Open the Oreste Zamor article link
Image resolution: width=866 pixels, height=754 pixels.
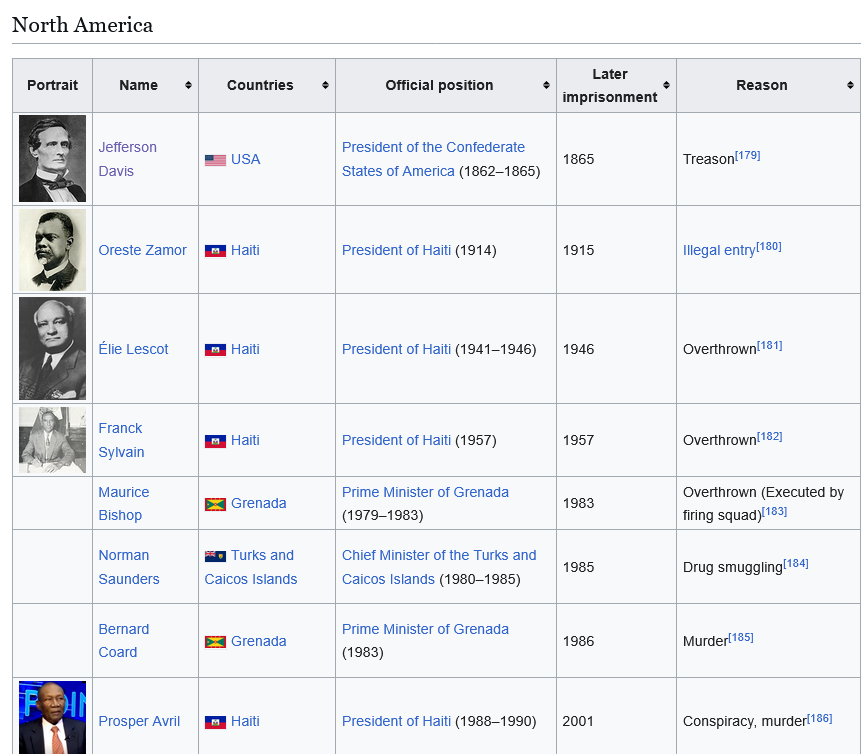[x=142, y=250]
